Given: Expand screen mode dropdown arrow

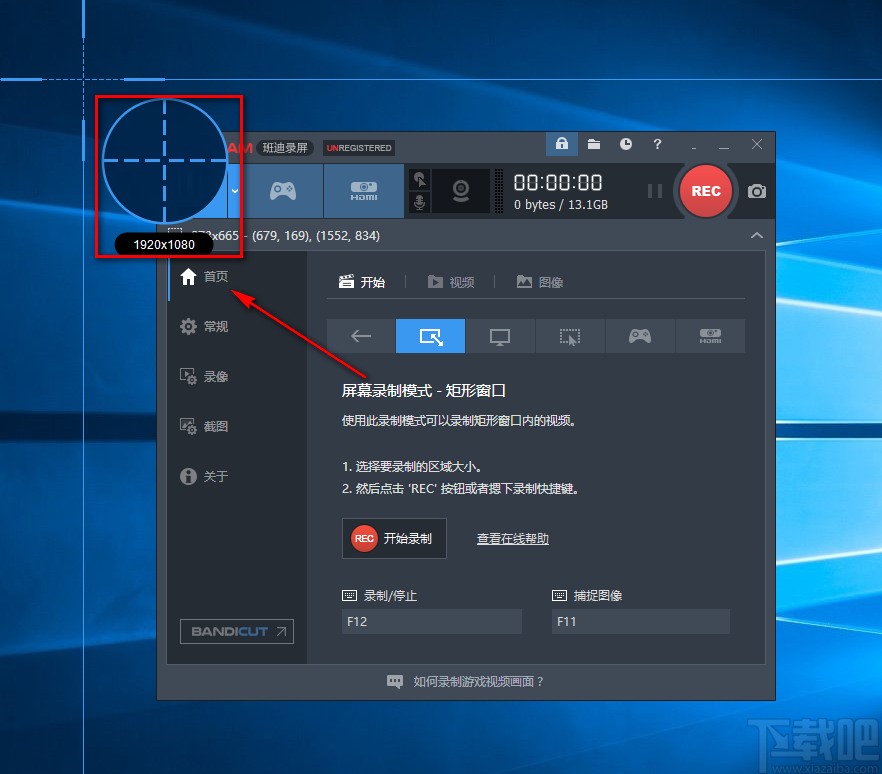Looking at the screenshot, I should tap(235, 191).
